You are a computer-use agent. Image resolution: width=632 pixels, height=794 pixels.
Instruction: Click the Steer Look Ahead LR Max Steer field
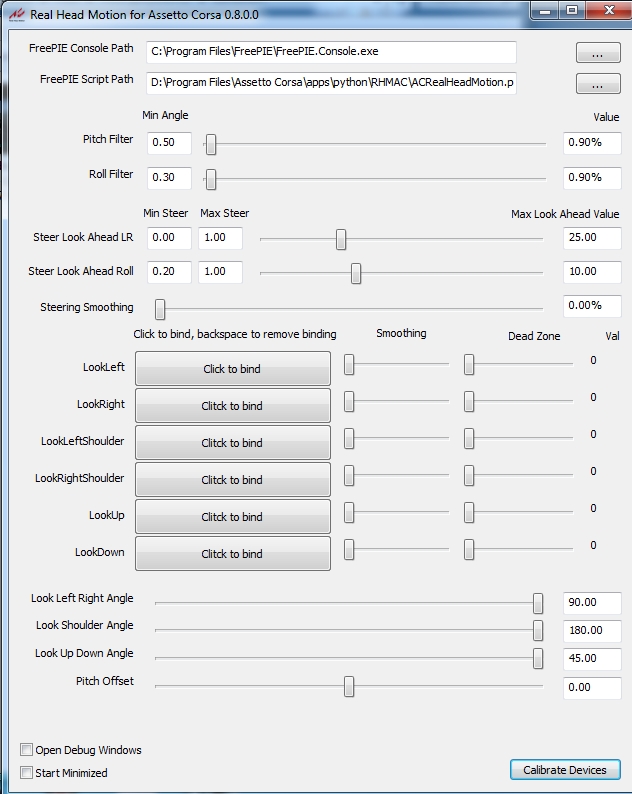coord(220,238)
